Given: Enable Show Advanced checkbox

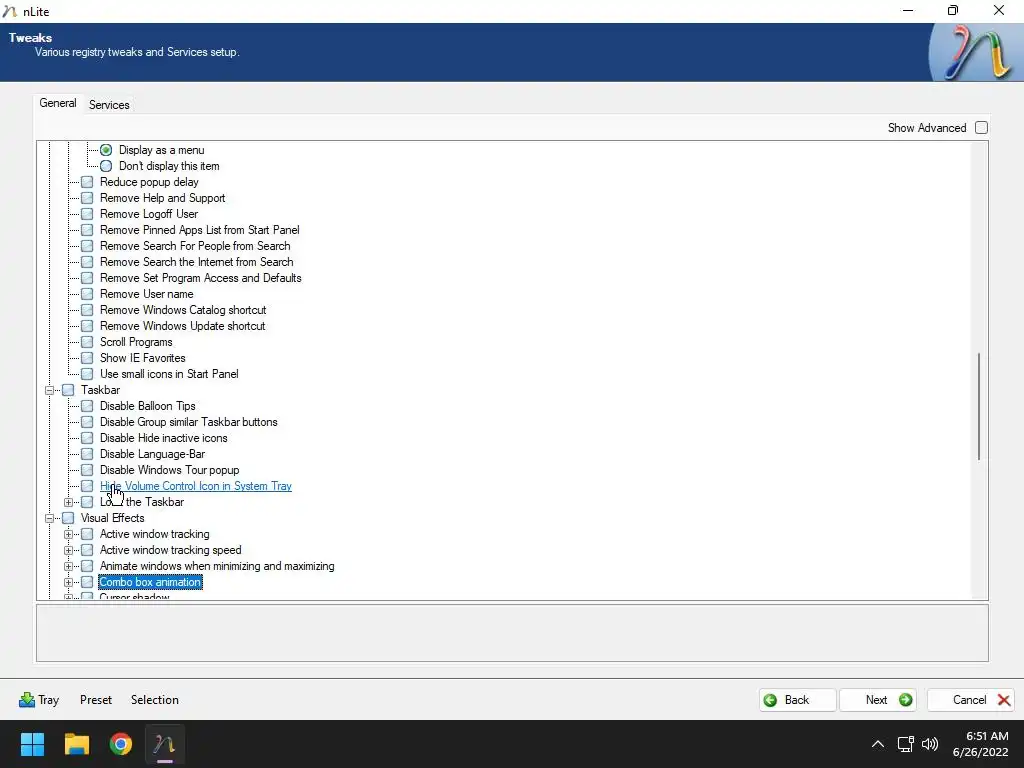Looking at the screenshot, I should coord(981,128).
